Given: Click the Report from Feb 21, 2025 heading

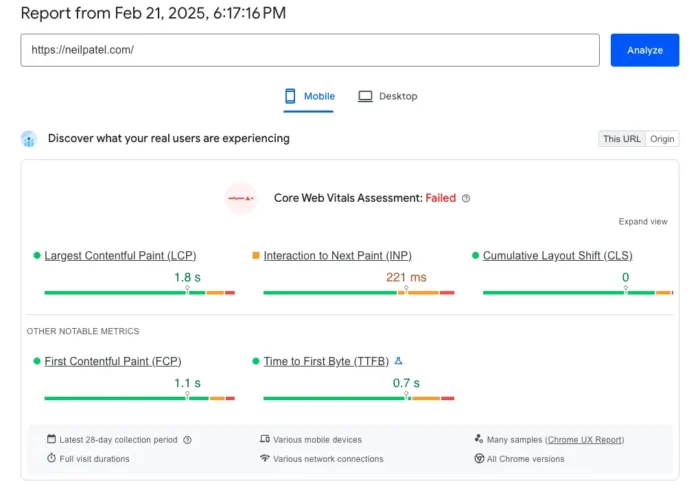Looking at the screenshot, I should coord(153,13).
